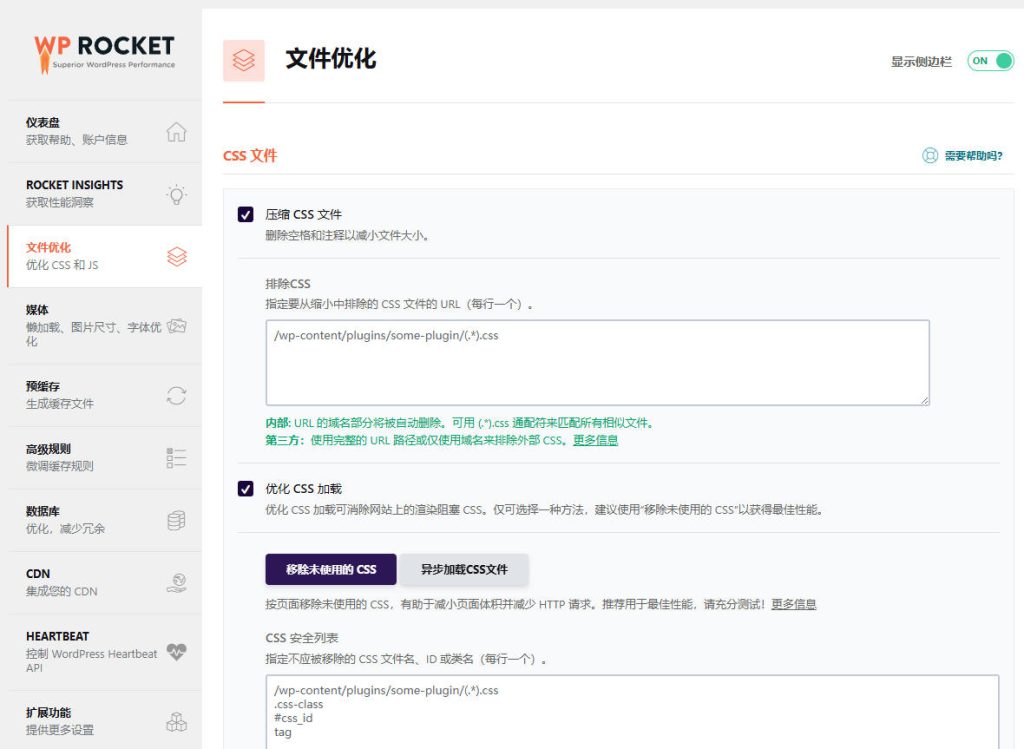The width and height of the screenshot is (1024, 749).
Task: Click the preload cache refresh icon
Action: (176, 395)
